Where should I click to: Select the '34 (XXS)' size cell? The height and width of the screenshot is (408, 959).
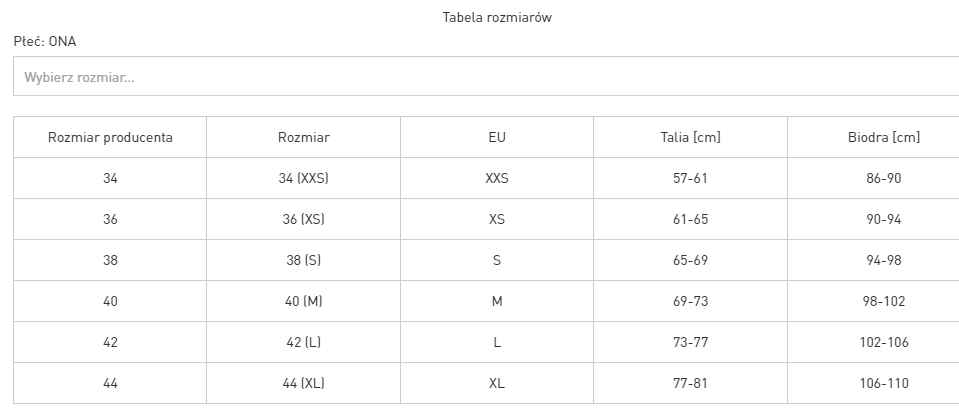pos(304,178)
